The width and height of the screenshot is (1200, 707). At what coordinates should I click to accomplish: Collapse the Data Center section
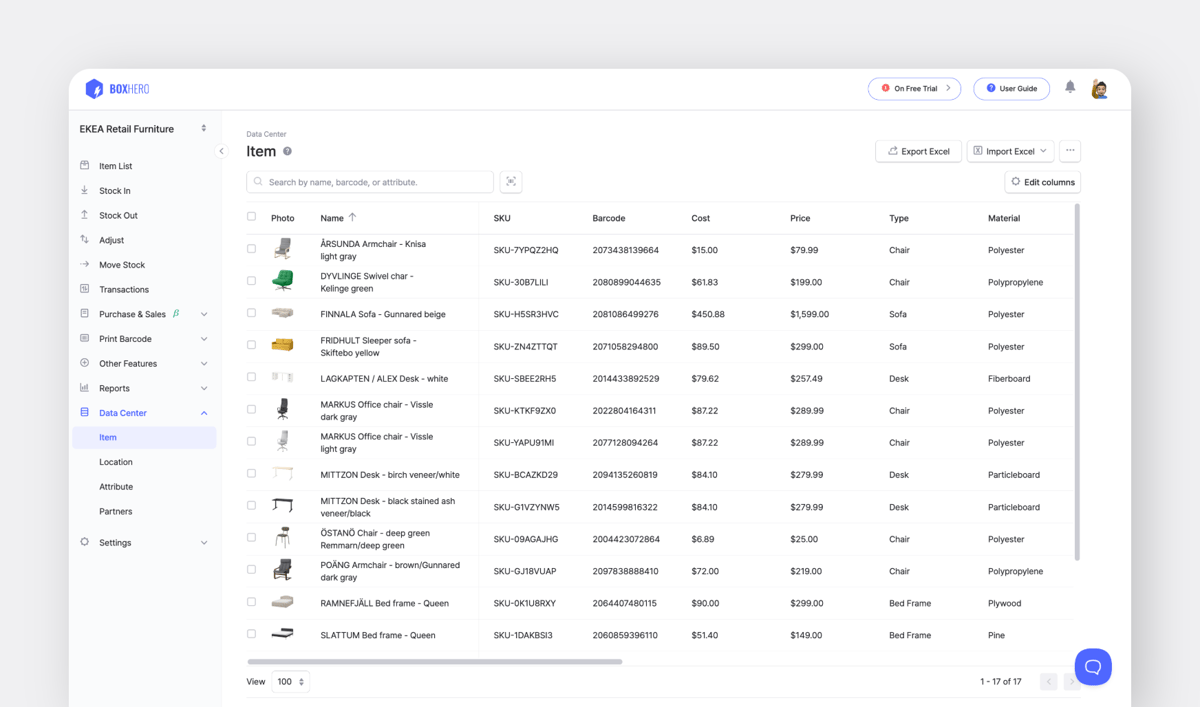click(203, 412)
